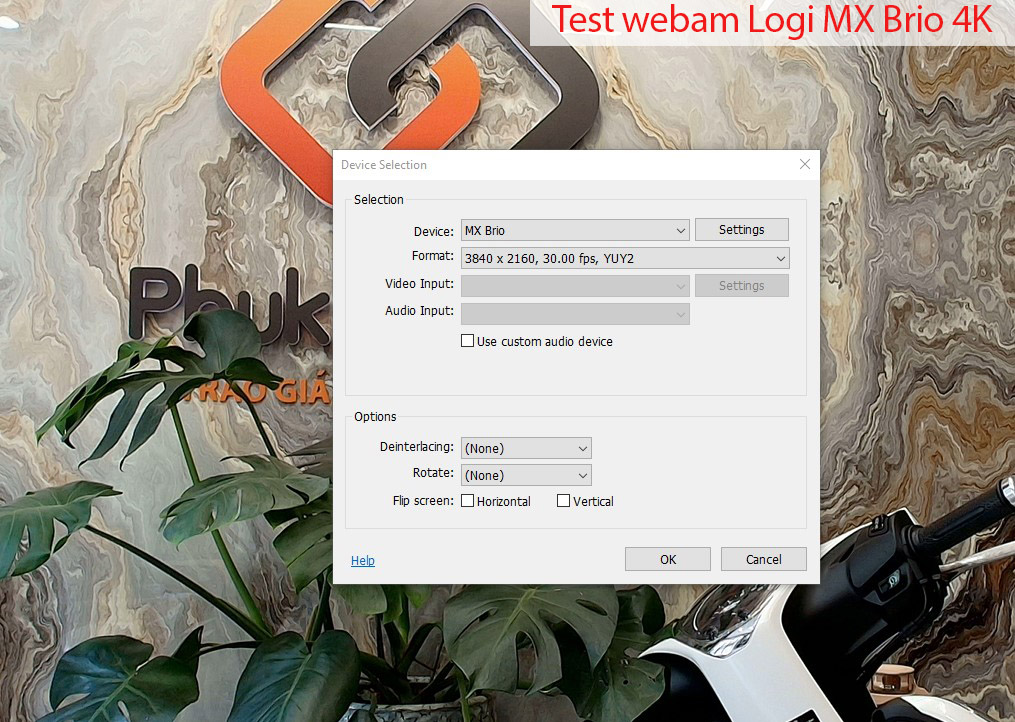Expand the Format dropdown with 3840 x 2160
Viewport: 1015px width, 722px height.
click(x=625, y=259)
